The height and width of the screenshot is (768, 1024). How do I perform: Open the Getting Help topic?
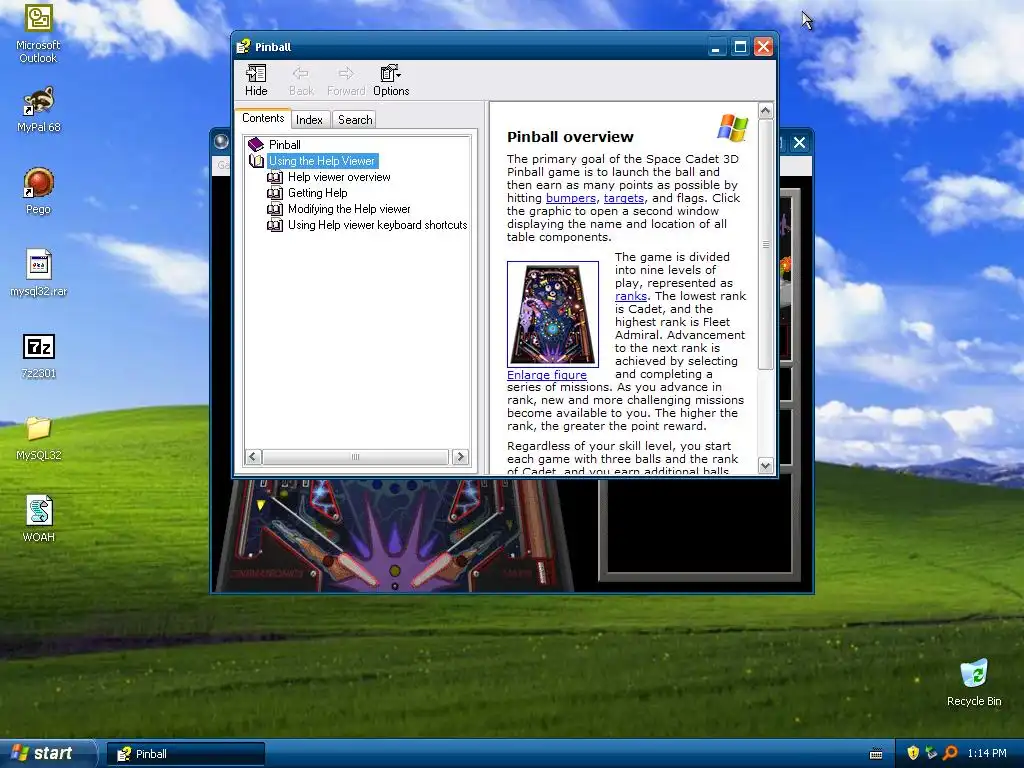pos(317,193)
